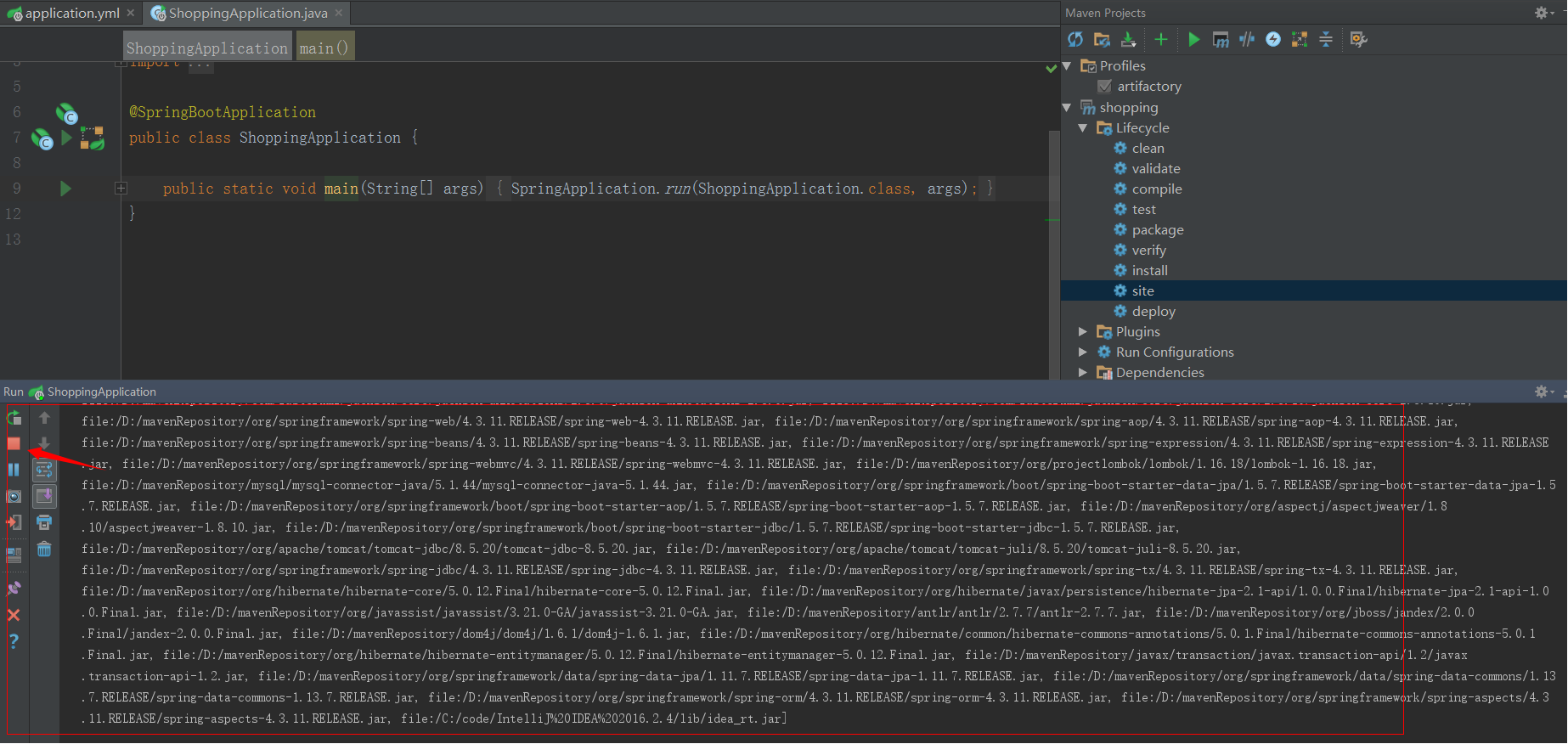Expand the Plugins node
The height and width of the screenshot is (744, 1568).
pos(1083,332)
